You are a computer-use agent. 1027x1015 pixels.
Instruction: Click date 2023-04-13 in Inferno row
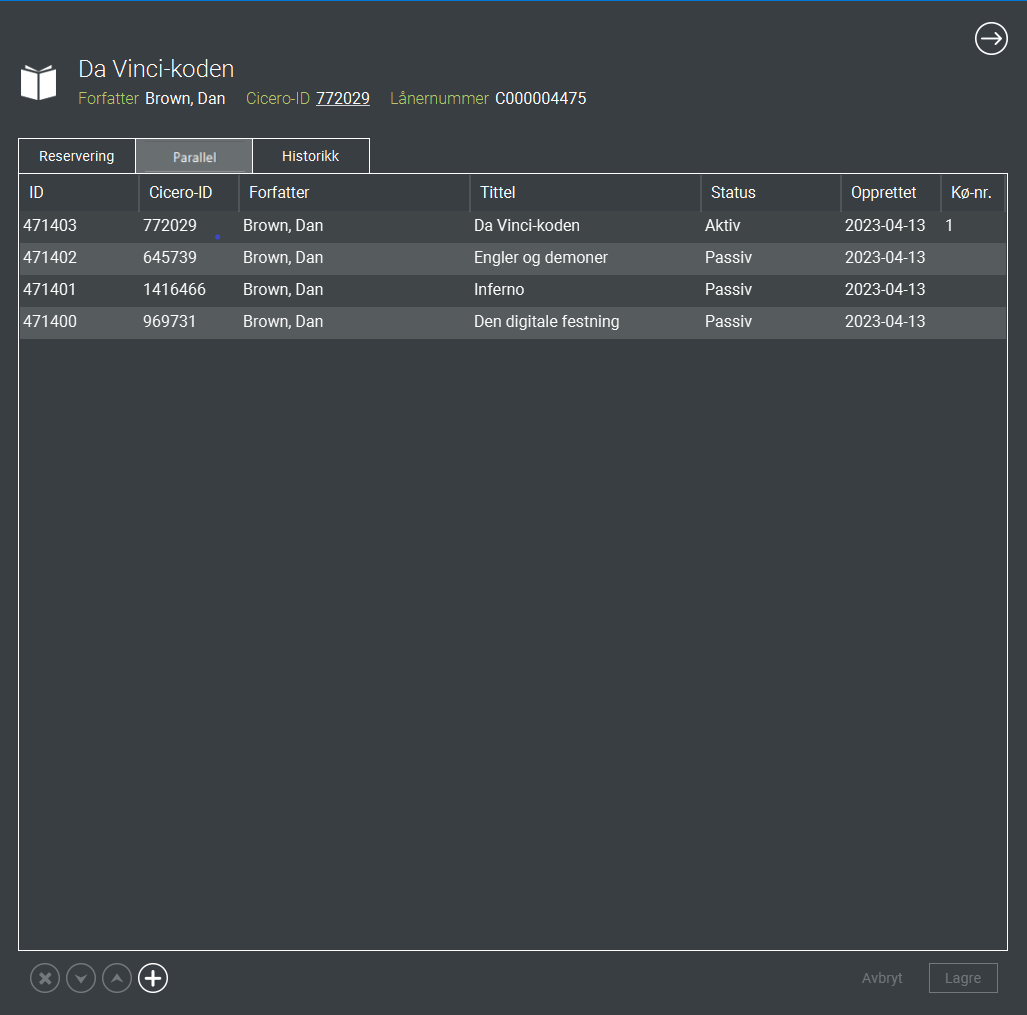click(x=885, y=289)
